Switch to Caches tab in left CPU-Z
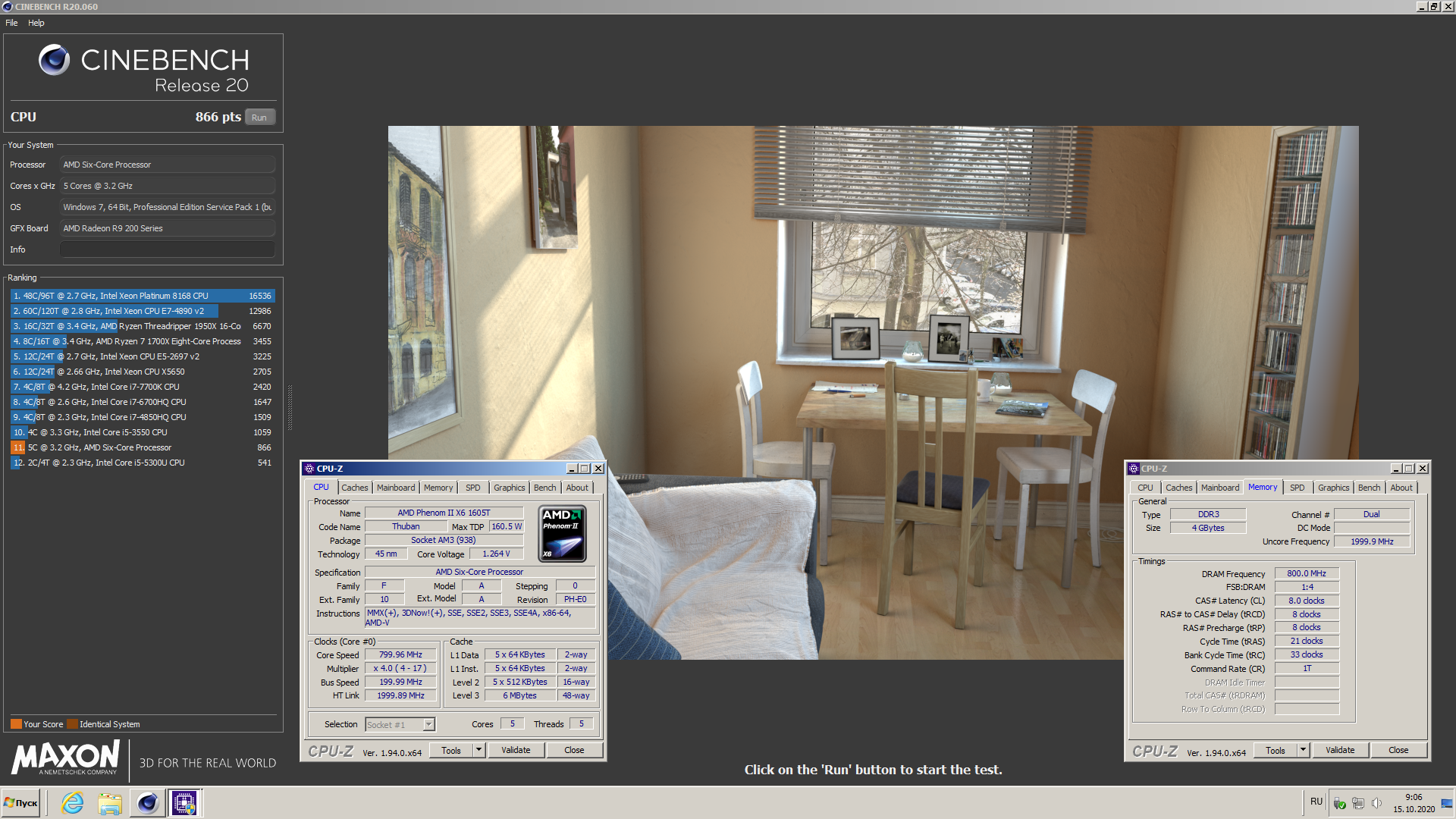This screenshot has height=819, width=1456. (354, 488)
